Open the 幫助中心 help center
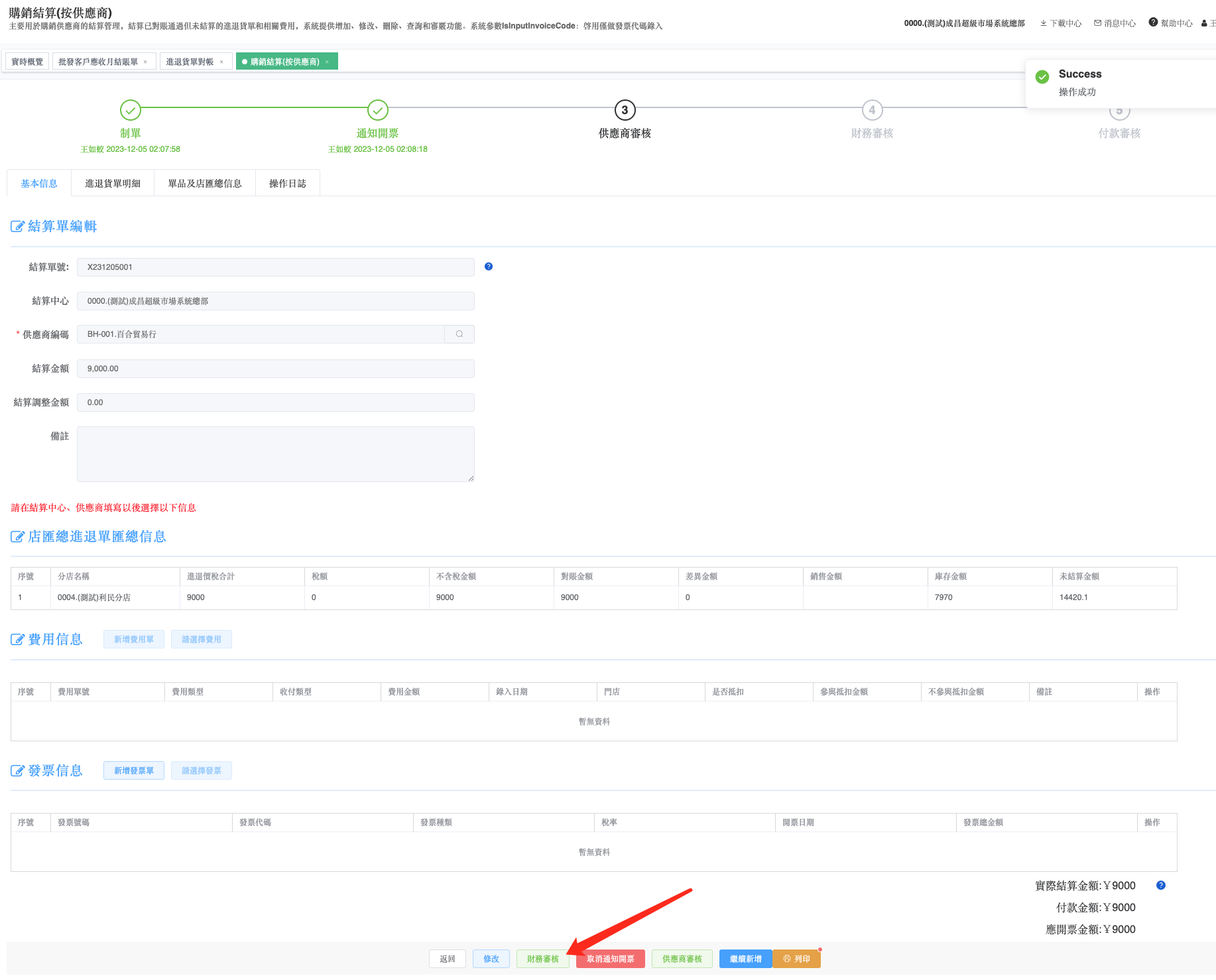 (x=1171, y=23)
